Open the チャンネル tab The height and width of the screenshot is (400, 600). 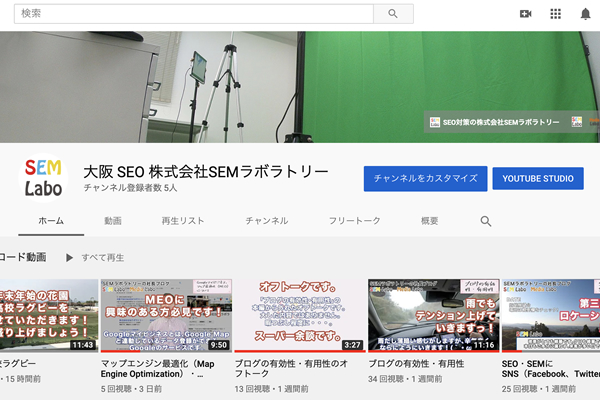point(267,221)
